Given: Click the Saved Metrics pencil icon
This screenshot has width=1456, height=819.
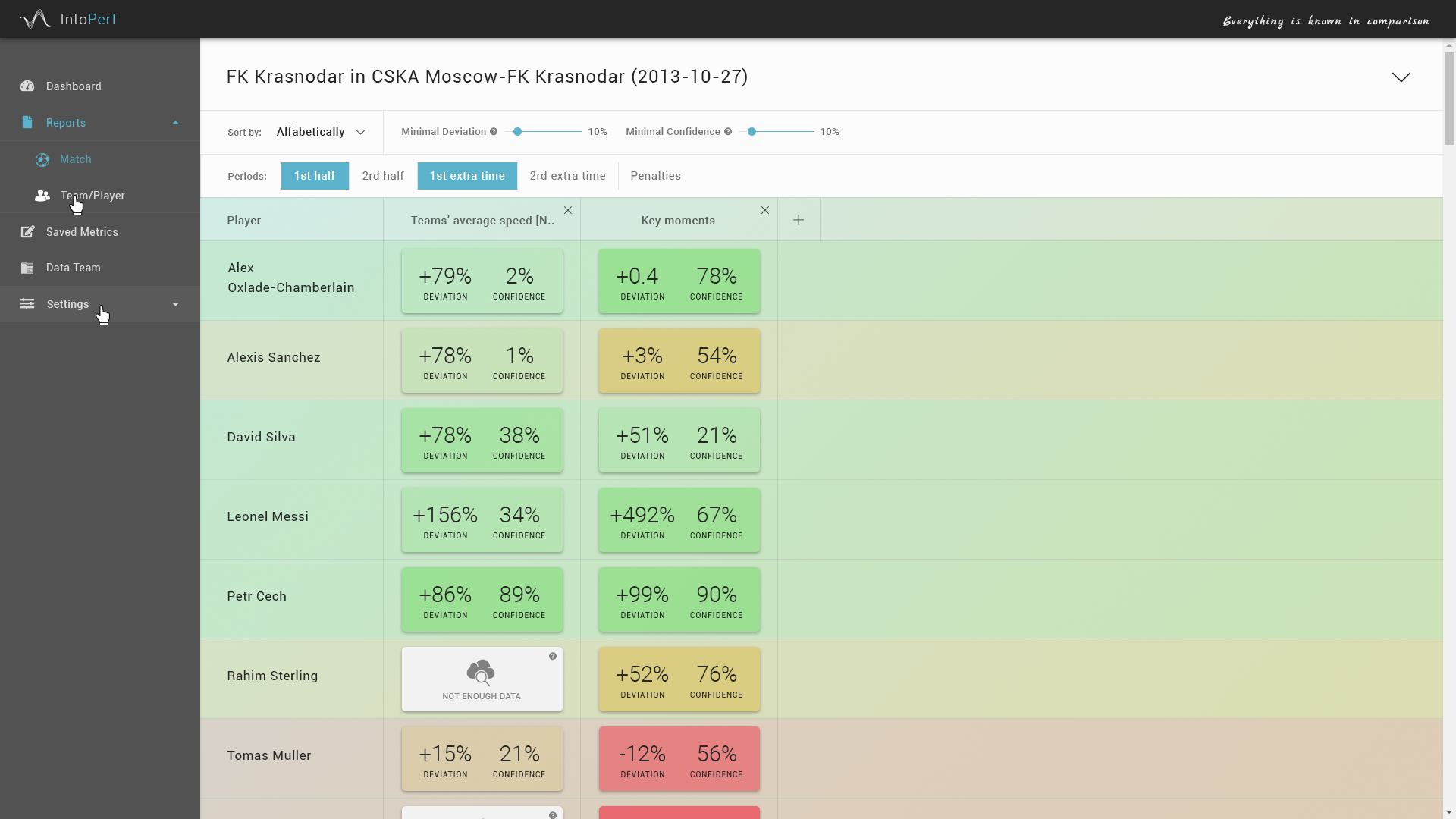Looking at the screenshot, I should click(x=27, y=231).
